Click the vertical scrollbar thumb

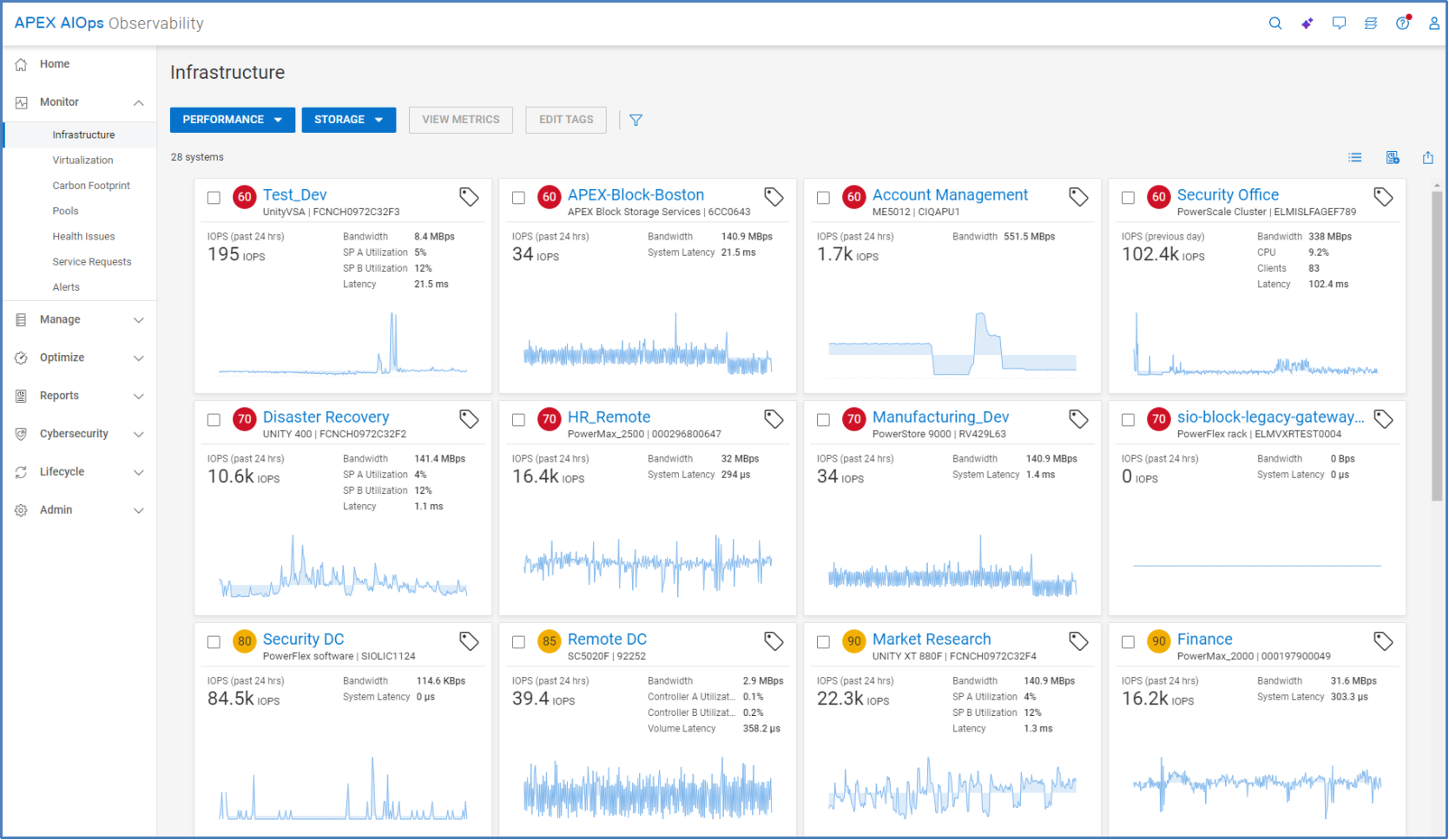tap(1437, 345)
